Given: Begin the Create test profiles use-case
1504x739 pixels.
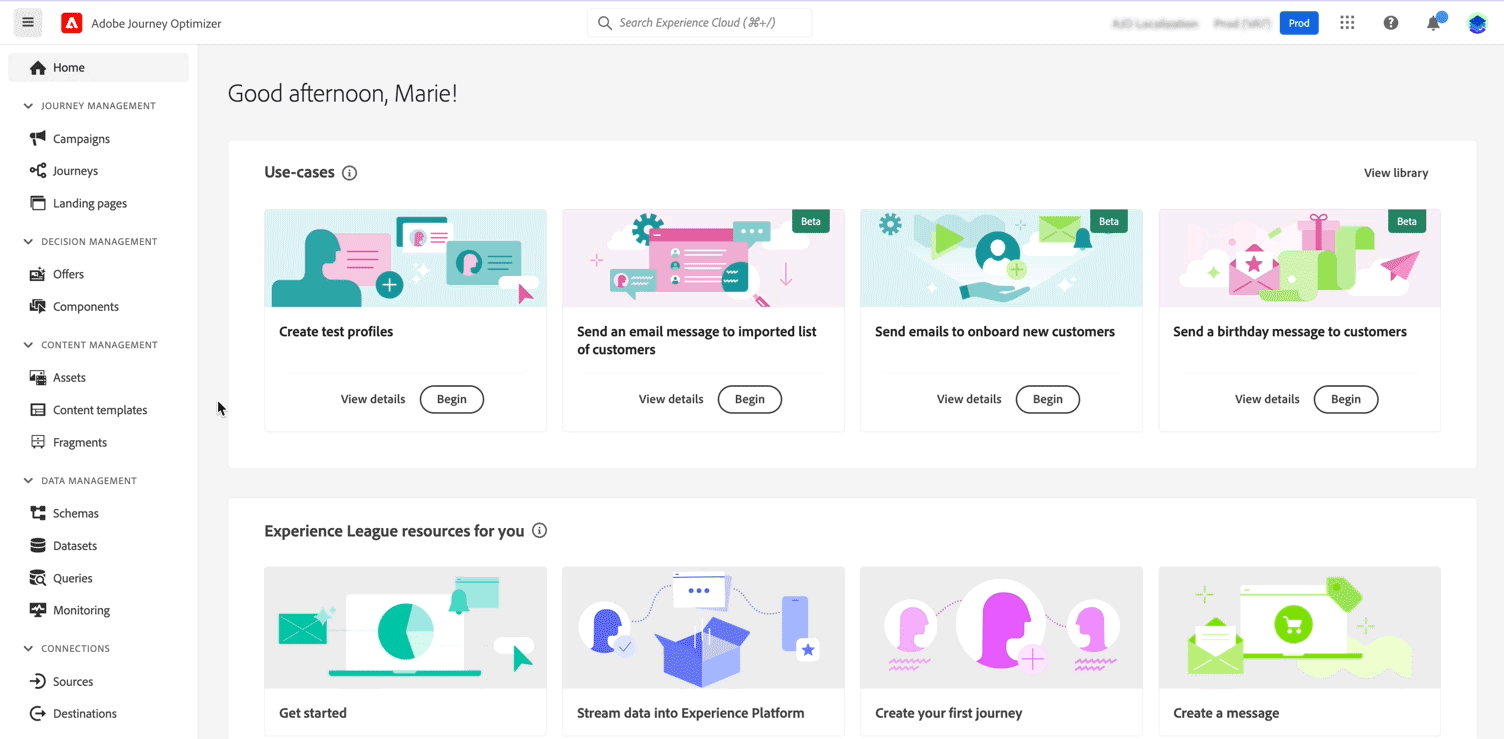Looking at the screenshot, I should pyautogui.click(x=452, y=399).
